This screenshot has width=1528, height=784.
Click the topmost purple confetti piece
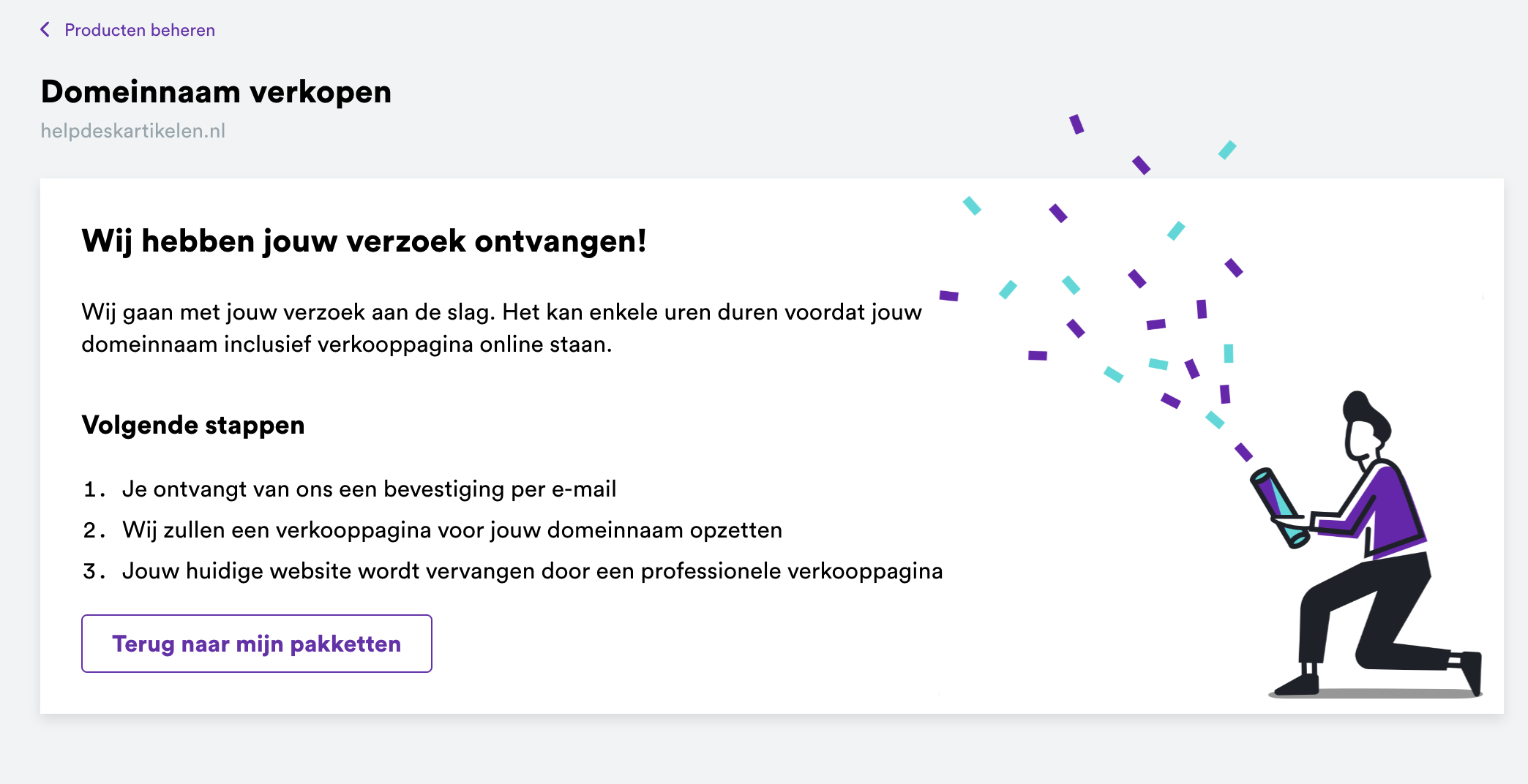1076,124
